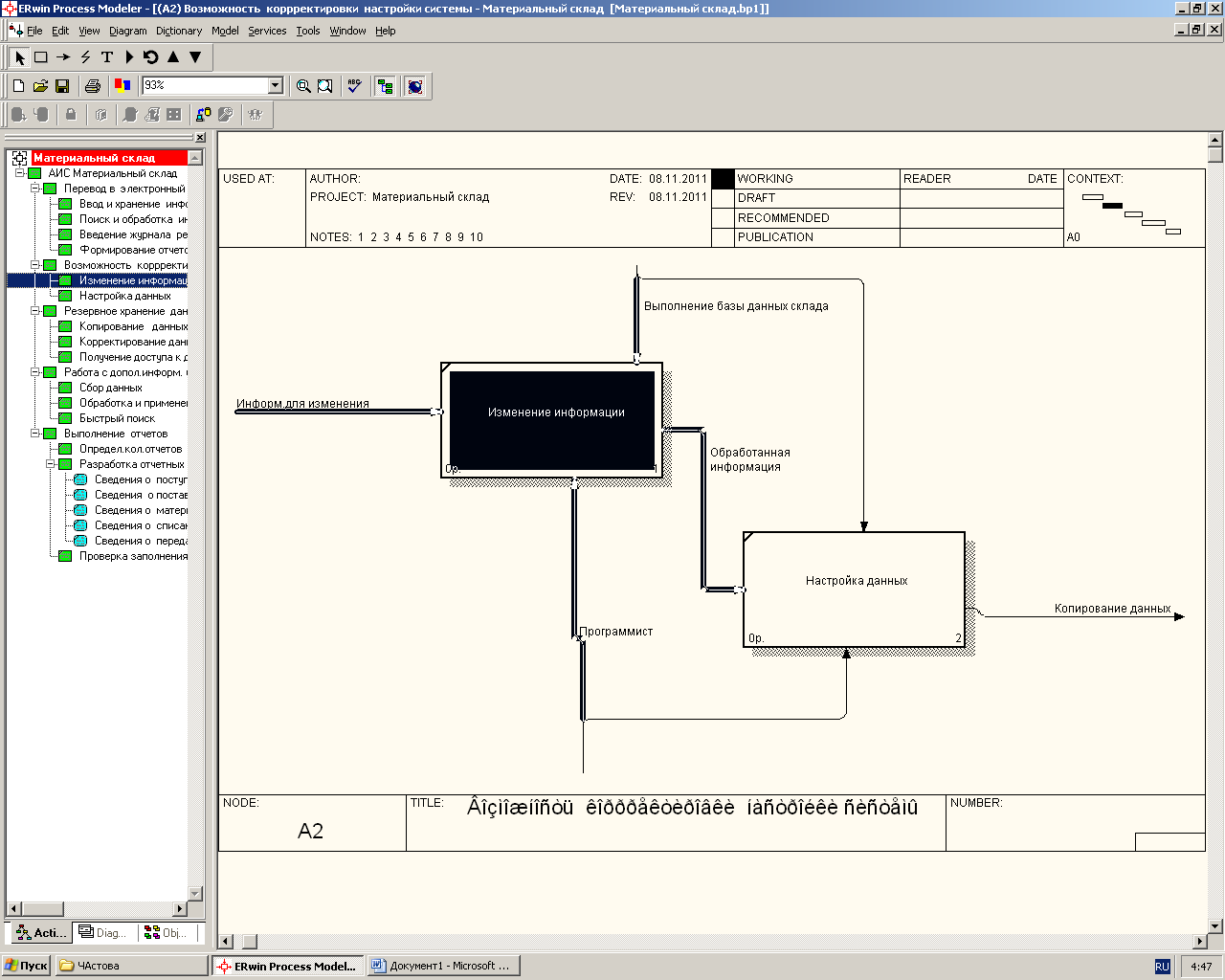
Task: Switch to Документ1 Microsoft Word taskbar button
Action: pyautogui.click(x=444, y=966)
